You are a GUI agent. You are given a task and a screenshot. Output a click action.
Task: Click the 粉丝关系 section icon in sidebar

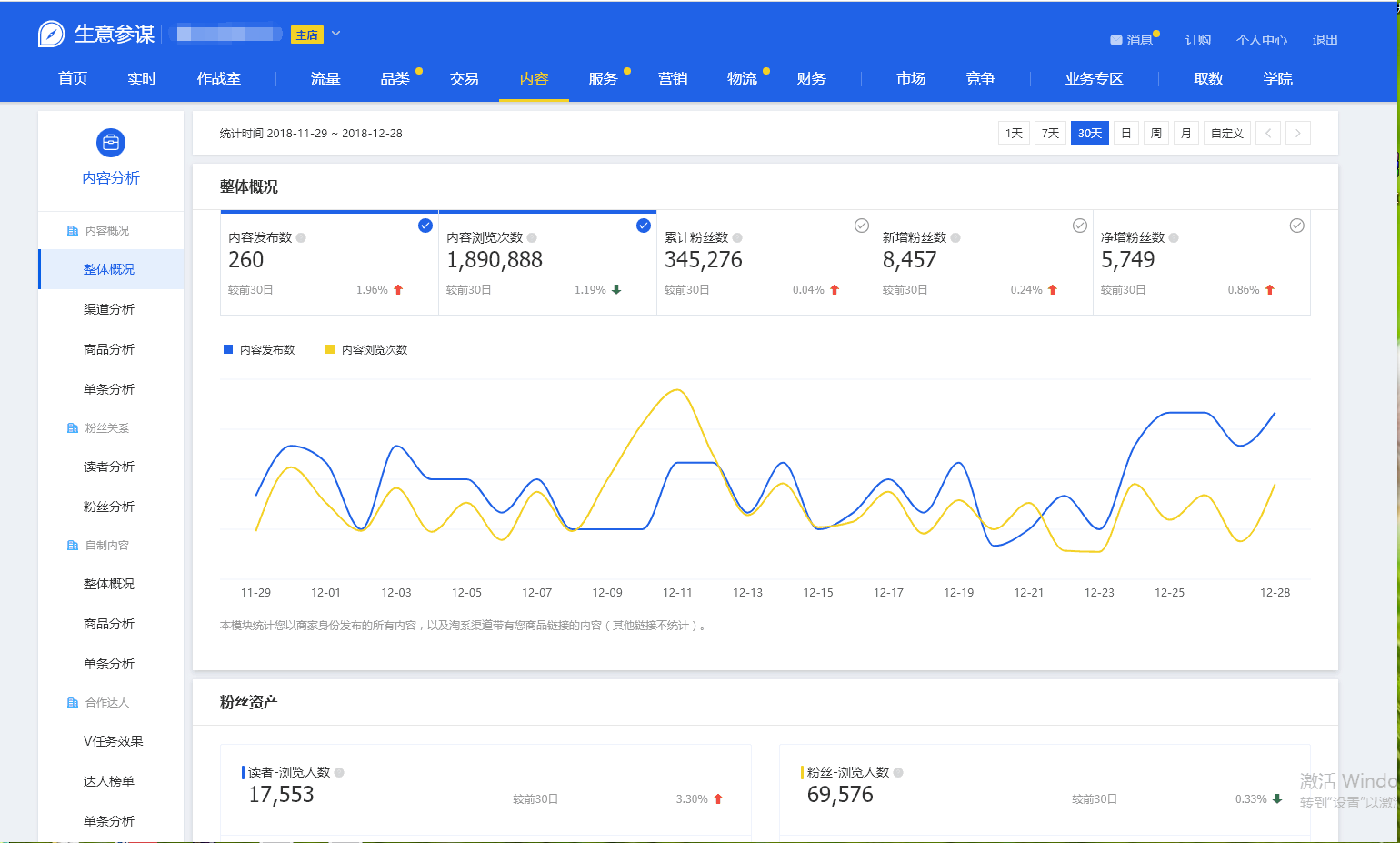click(x=73, y=428)
